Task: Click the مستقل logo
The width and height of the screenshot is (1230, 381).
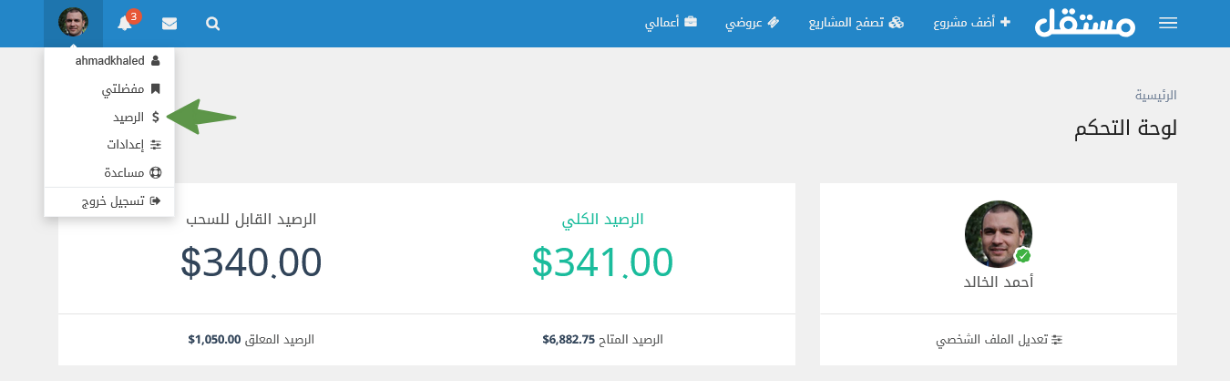Action: [x=1084, y=22]
